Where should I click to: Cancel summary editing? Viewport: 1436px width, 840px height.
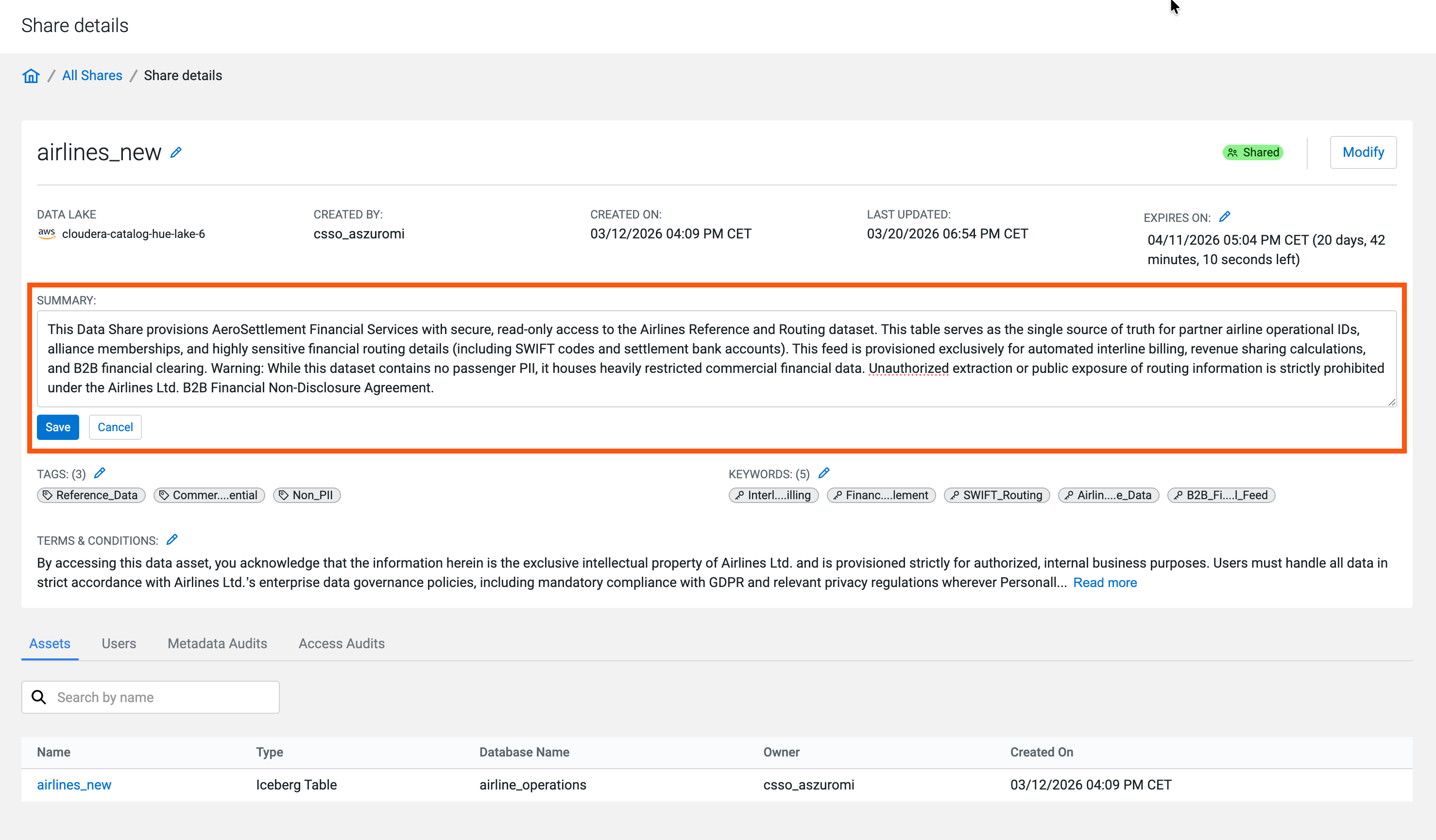point(115,427)
